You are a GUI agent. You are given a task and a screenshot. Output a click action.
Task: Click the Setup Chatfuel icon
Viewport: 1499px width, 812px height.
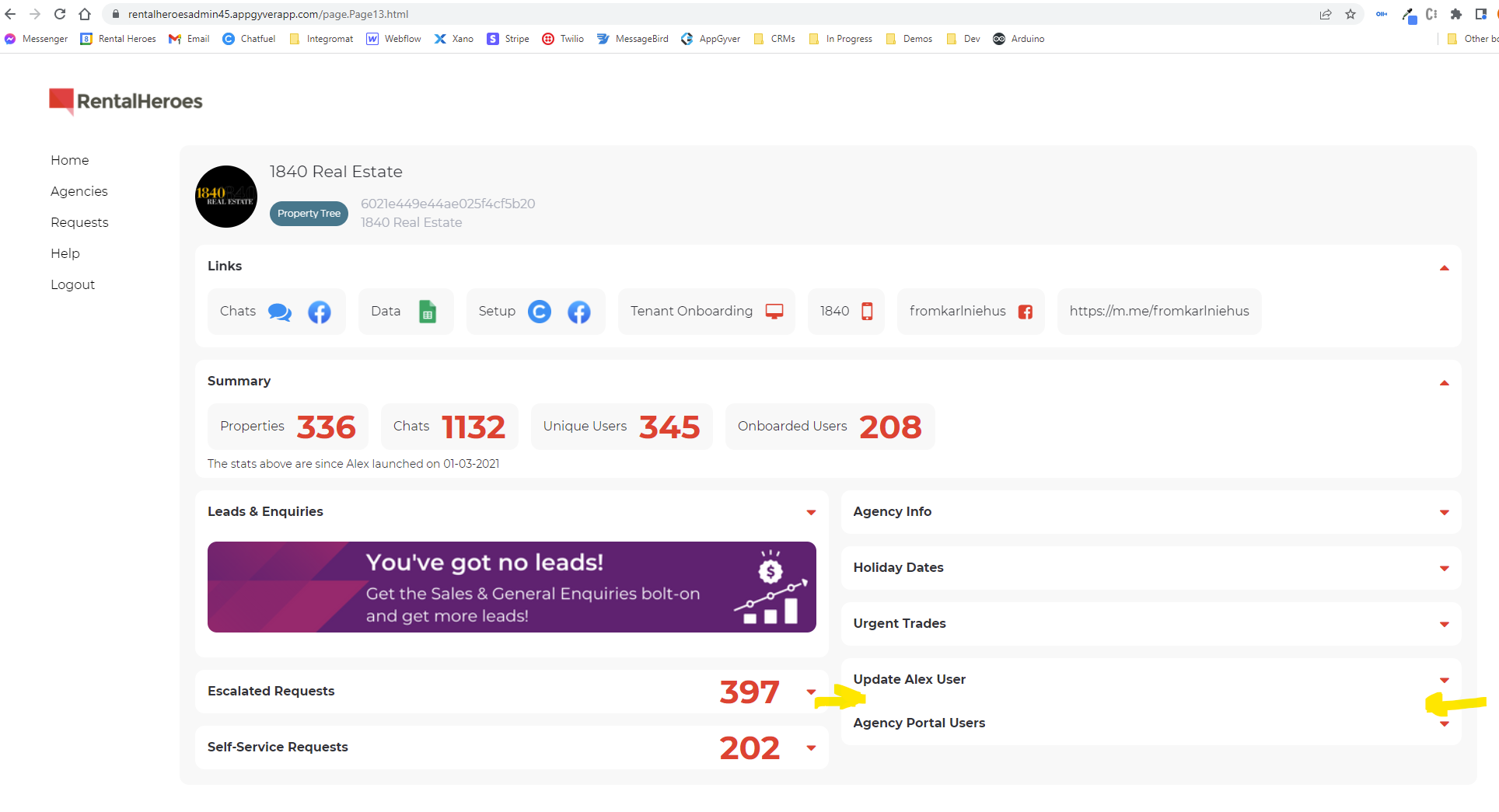click(x=540, y=312)
